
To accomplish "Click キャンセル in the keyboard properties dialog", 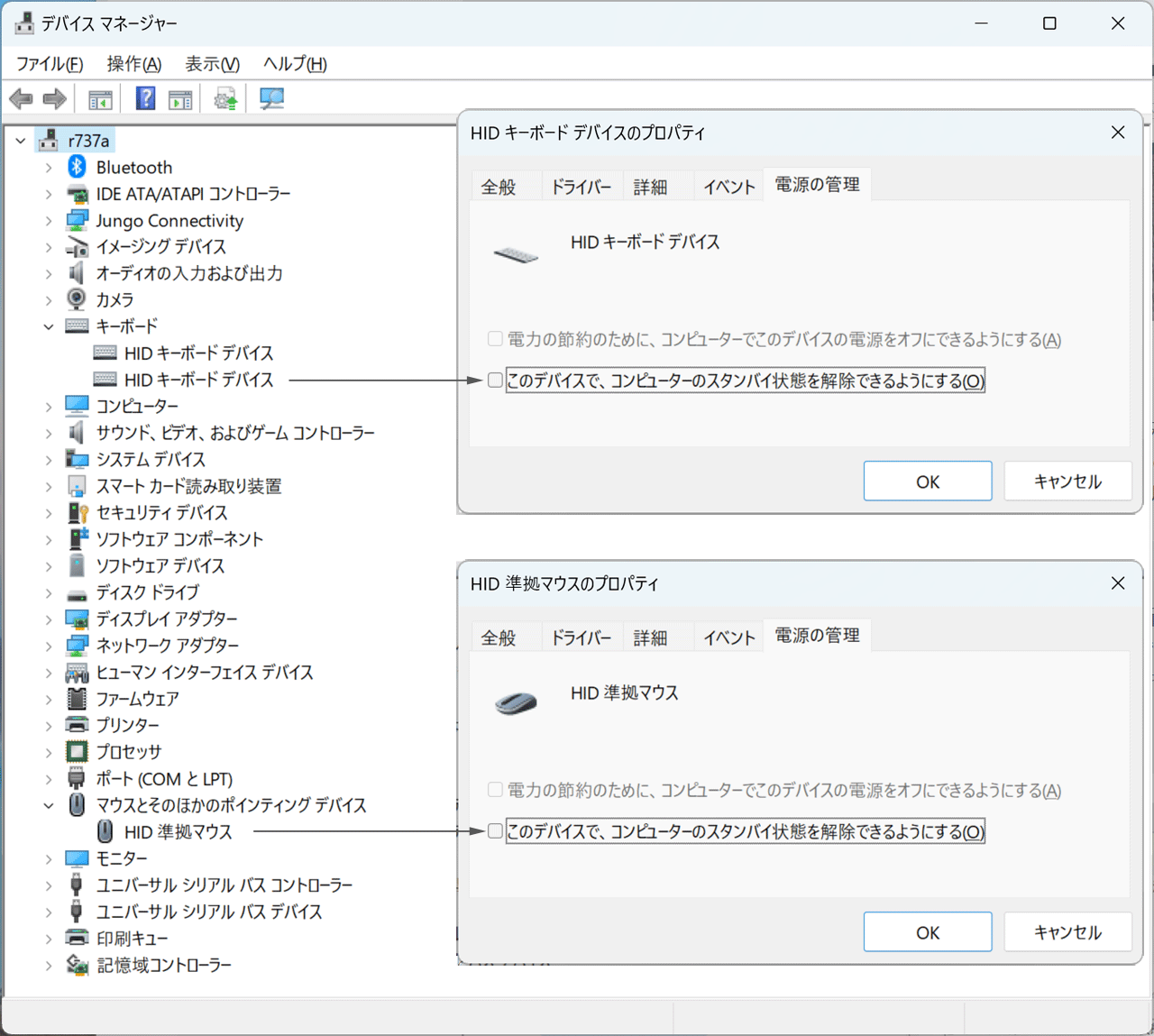I will 1067,481.
